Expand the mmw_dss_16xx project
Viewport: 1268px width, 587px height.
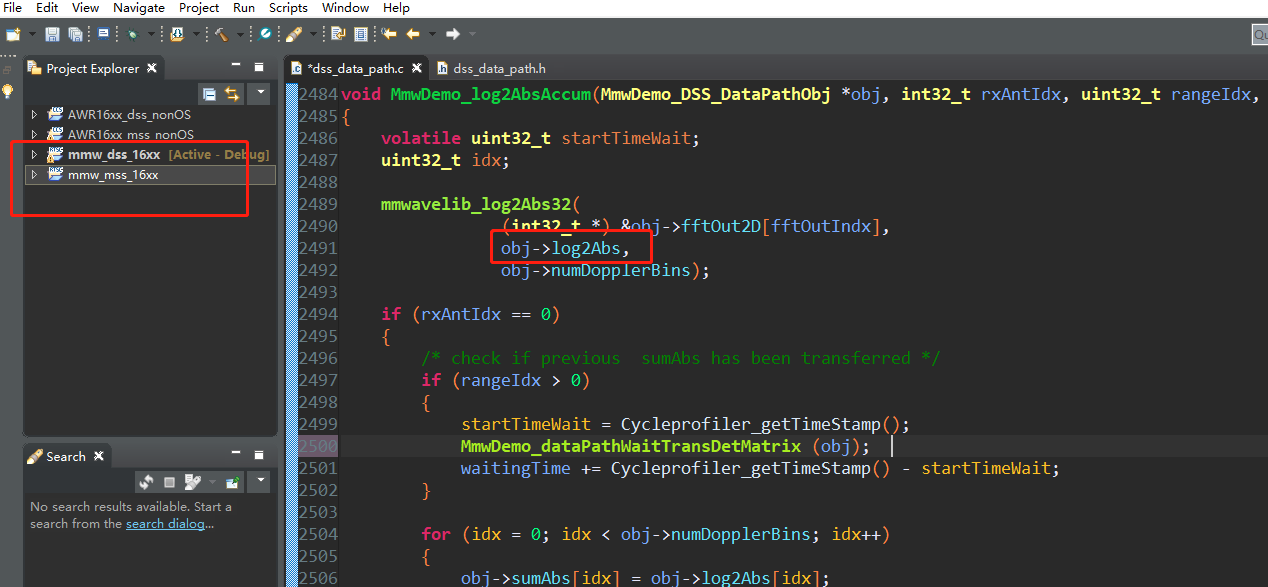click(x=35, y=155)
